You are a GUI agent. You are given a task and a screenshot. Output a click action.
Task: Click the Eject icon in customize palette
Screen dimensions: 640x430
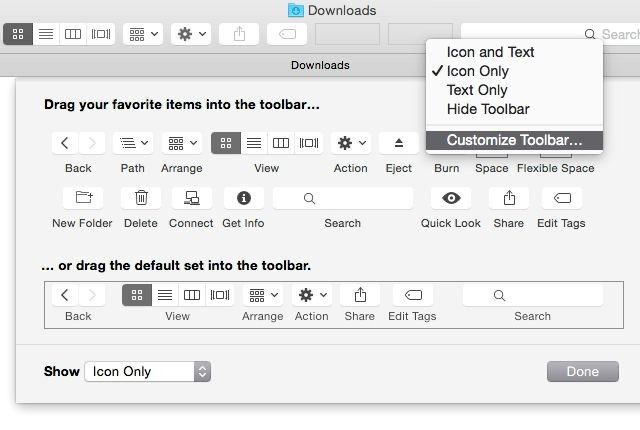pos(399,143)
